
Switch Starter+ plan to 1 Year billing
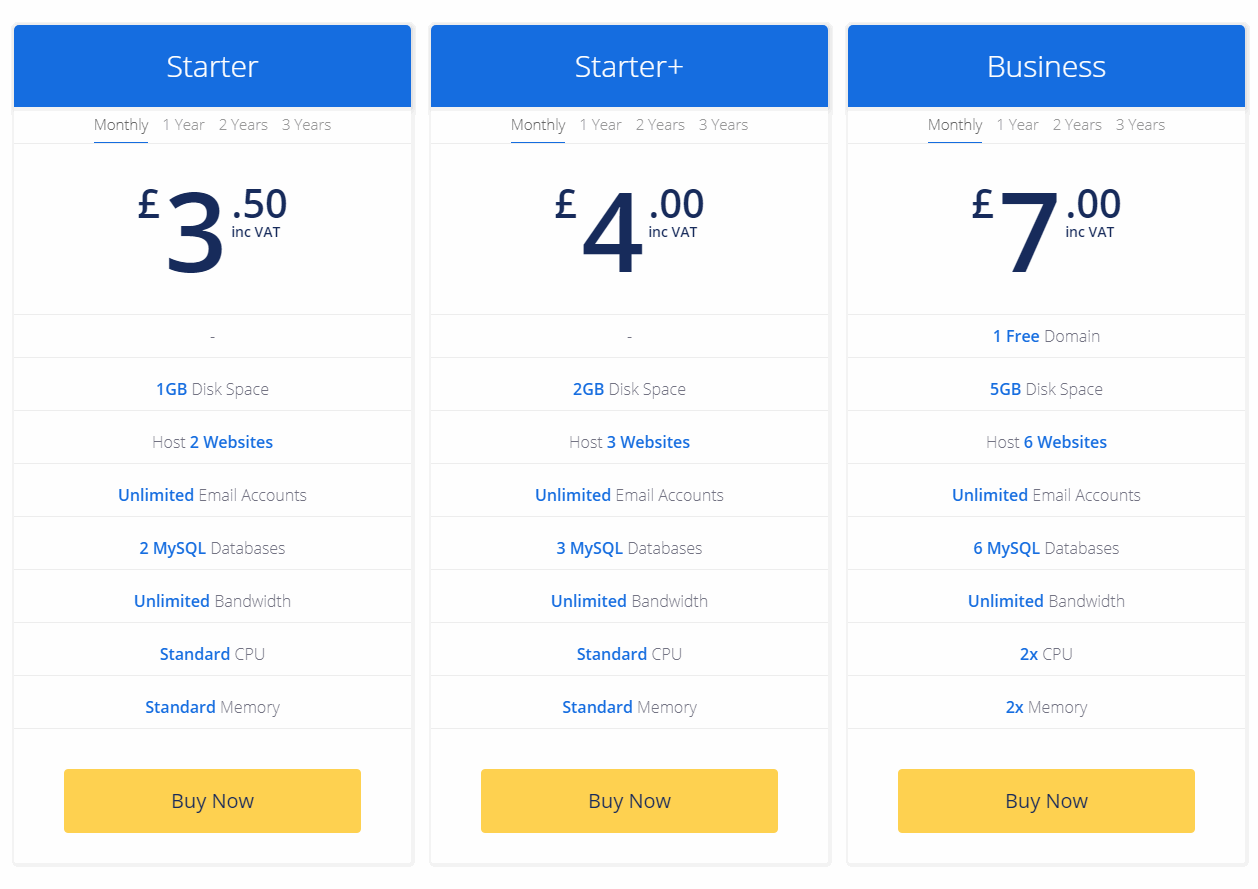click(x=600, y=124)
